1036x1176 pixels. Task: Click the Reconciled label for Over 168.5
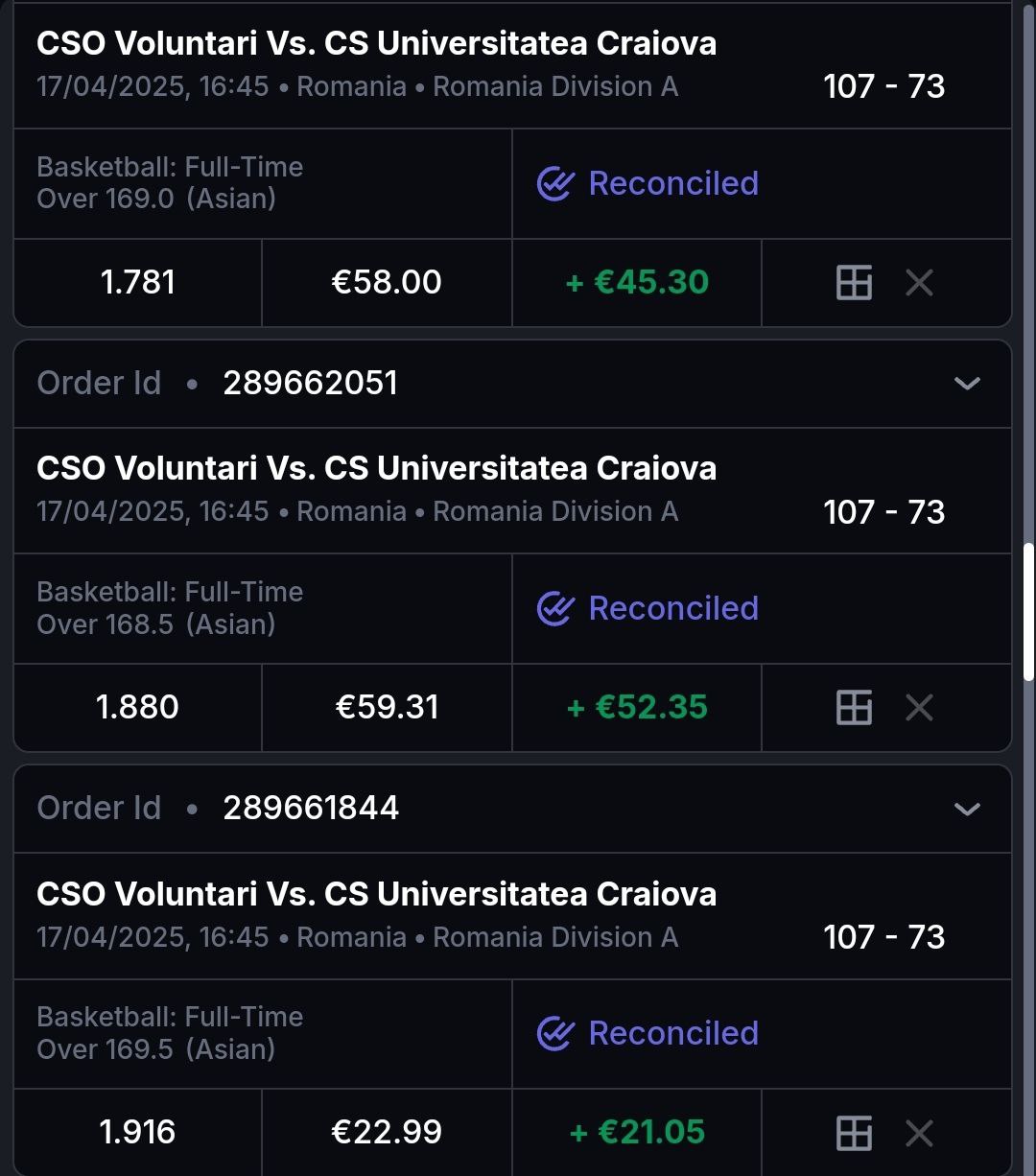point(673,608)
